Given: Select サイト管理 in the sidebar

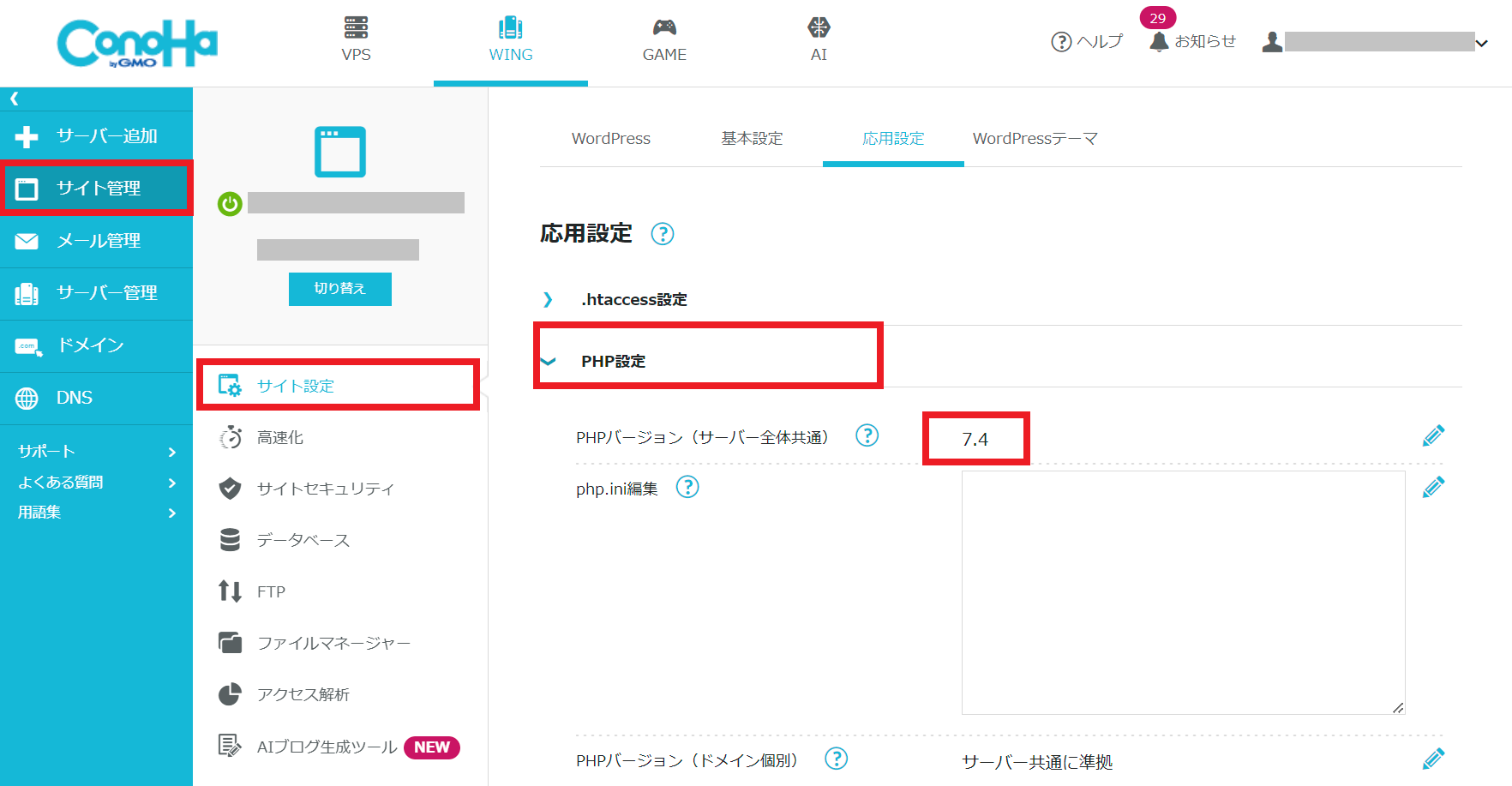Looking at the screenshot, I should (x=96, y=188).
